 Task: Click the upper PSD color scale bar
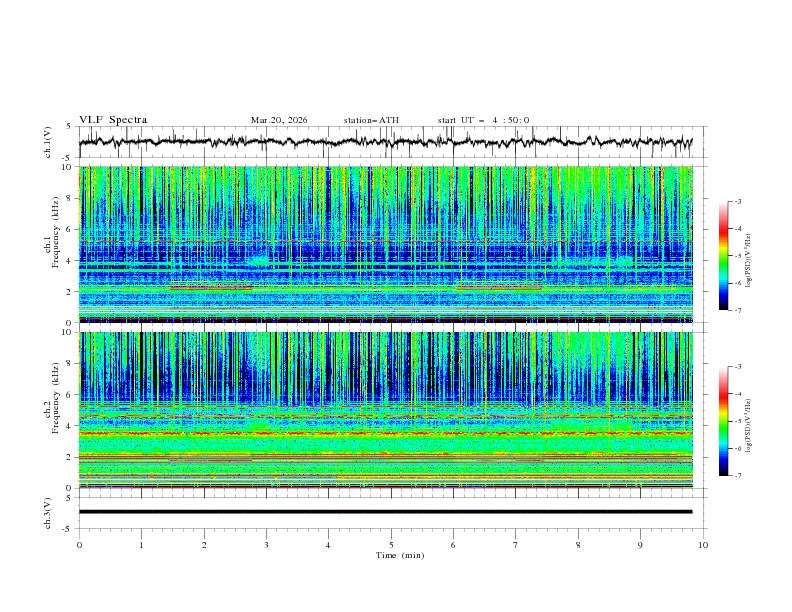[723, 256]
